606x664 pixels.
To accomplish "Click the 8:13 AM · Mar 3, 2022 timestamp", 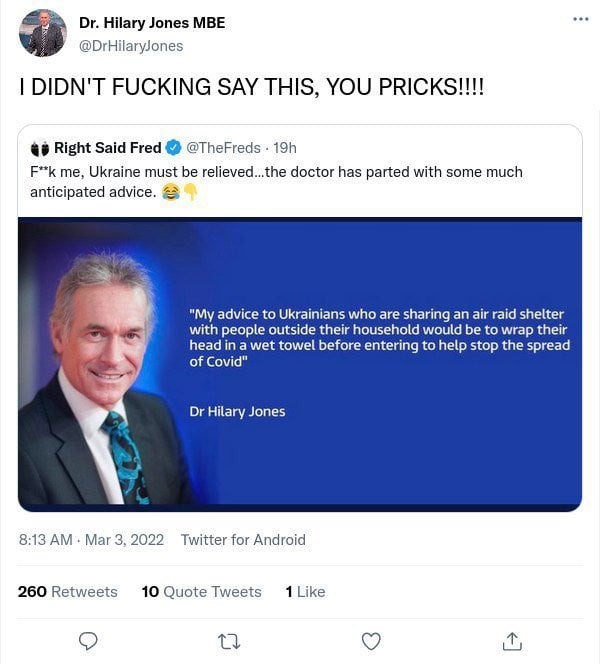I will point(90,539).
